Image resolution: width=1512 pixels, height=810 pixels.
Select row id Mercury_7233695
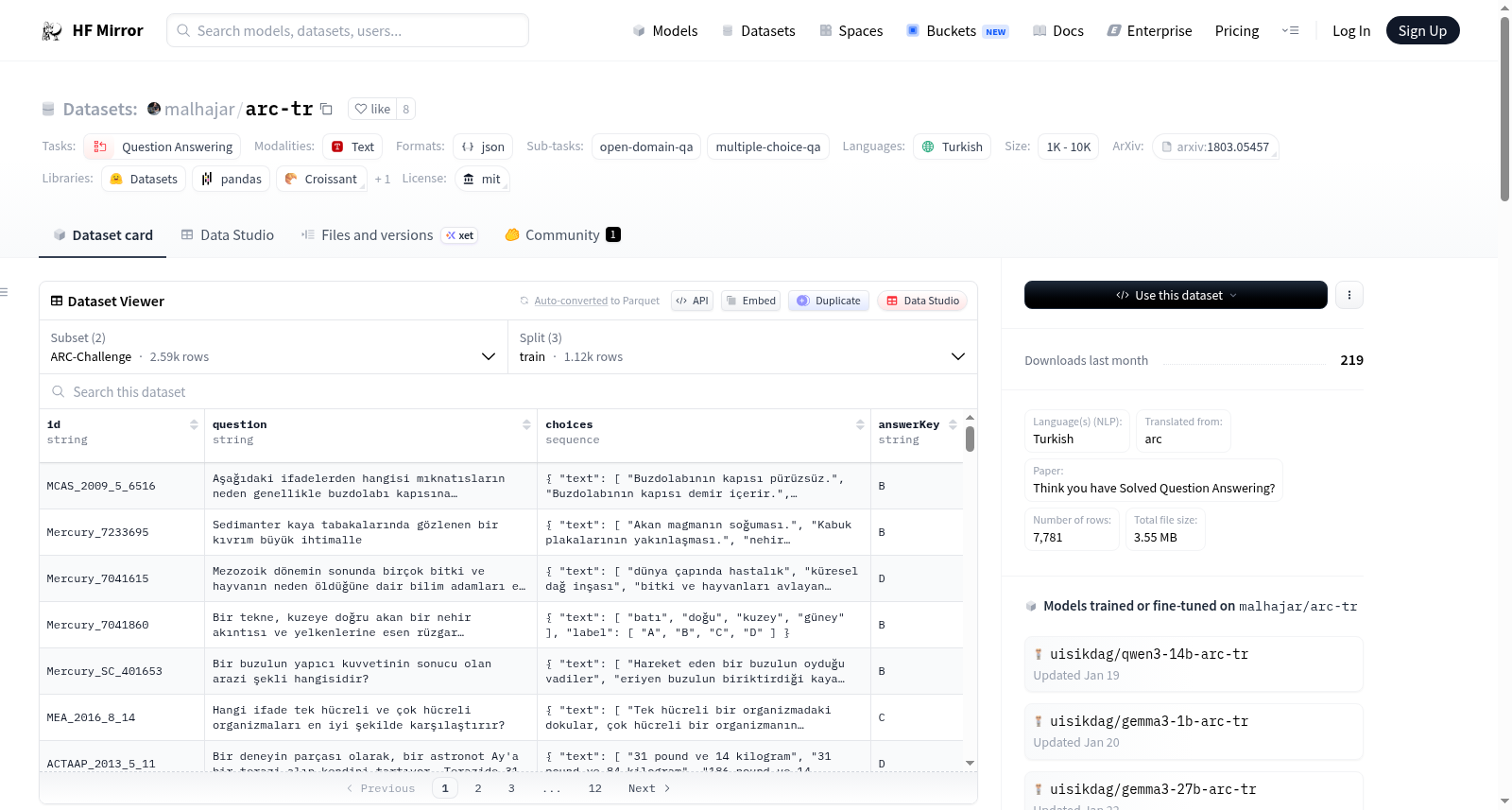98,532
